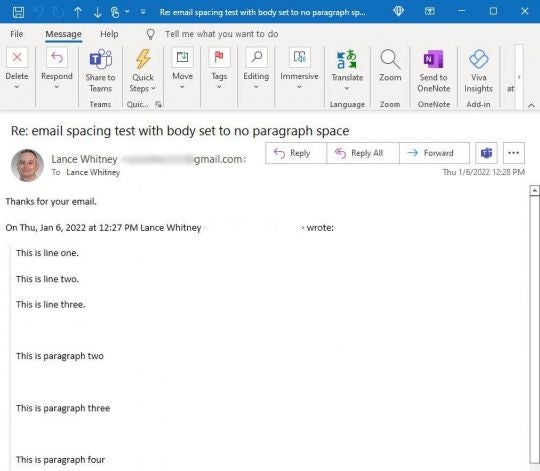Click the Tell me search field

[221, 34]
